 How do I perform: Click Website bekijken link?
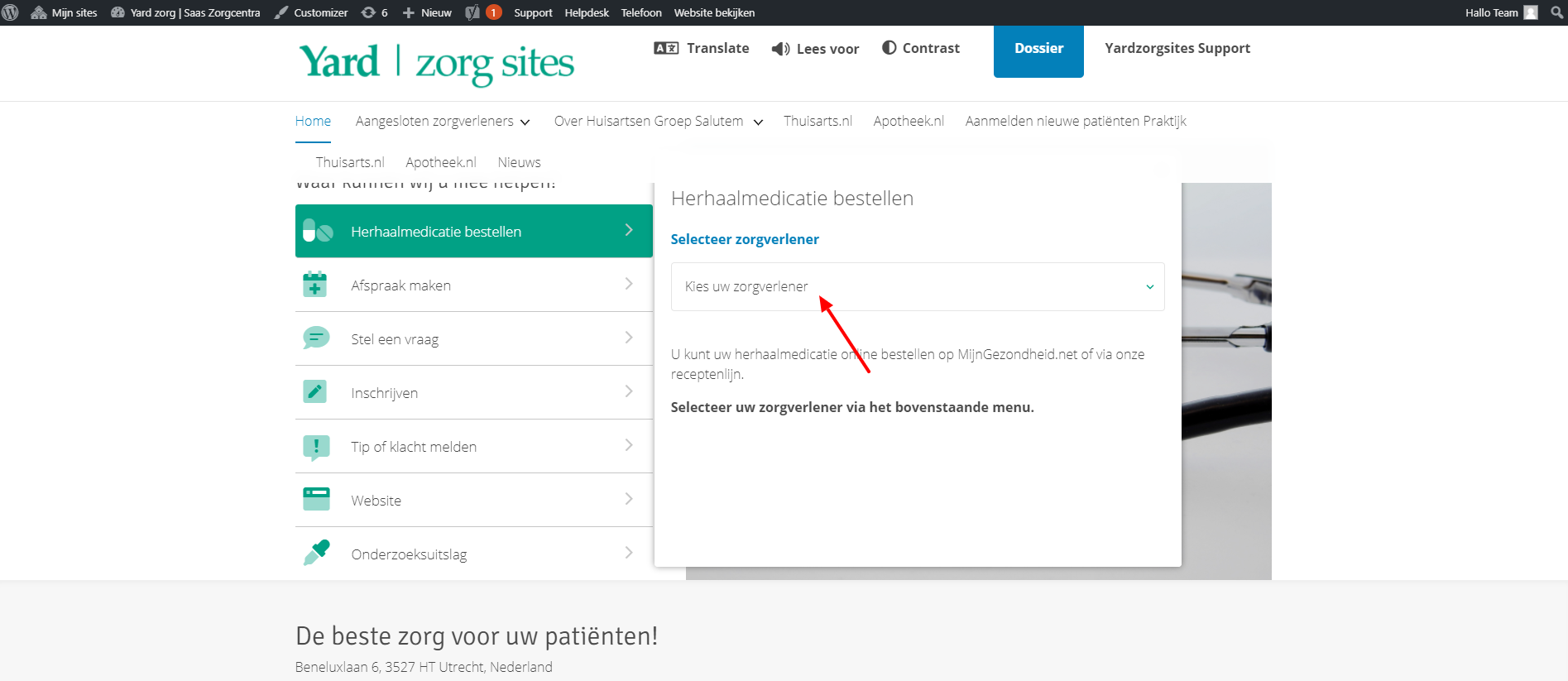pos(714,12)
